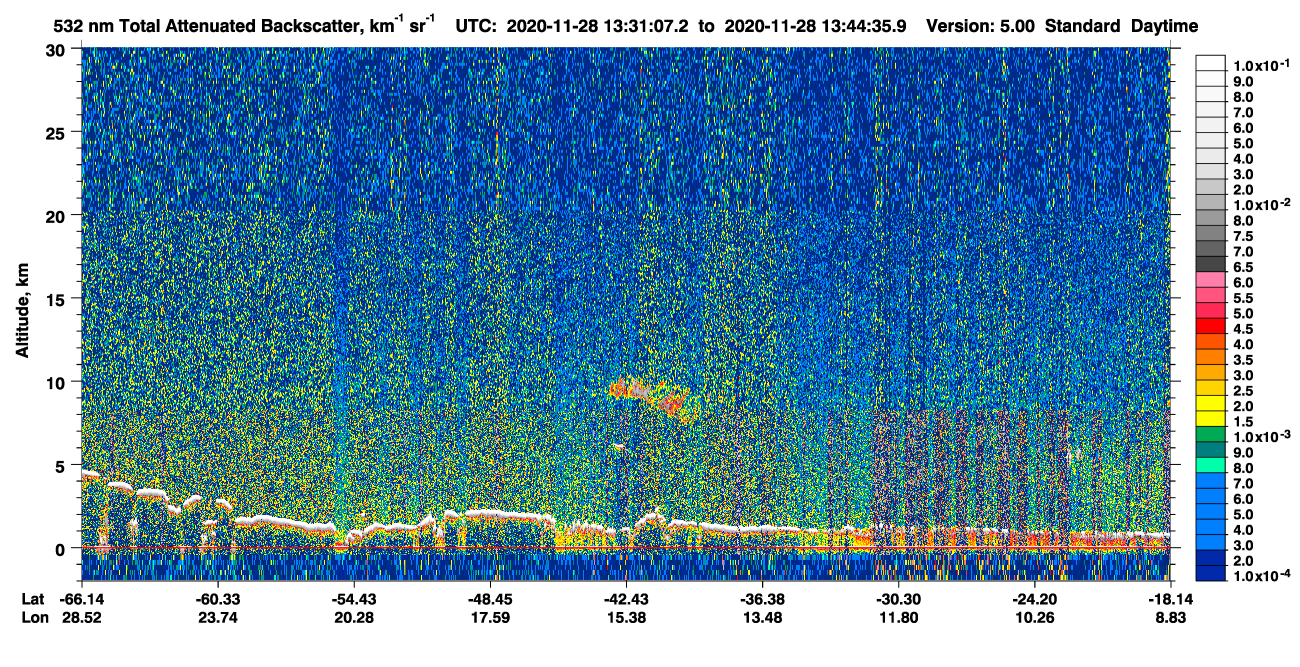The width and height of the screenshot is (1300, 667).
Task: Click the colorbar label "1.0x10-2"
Action: [x=1261, y=205]
